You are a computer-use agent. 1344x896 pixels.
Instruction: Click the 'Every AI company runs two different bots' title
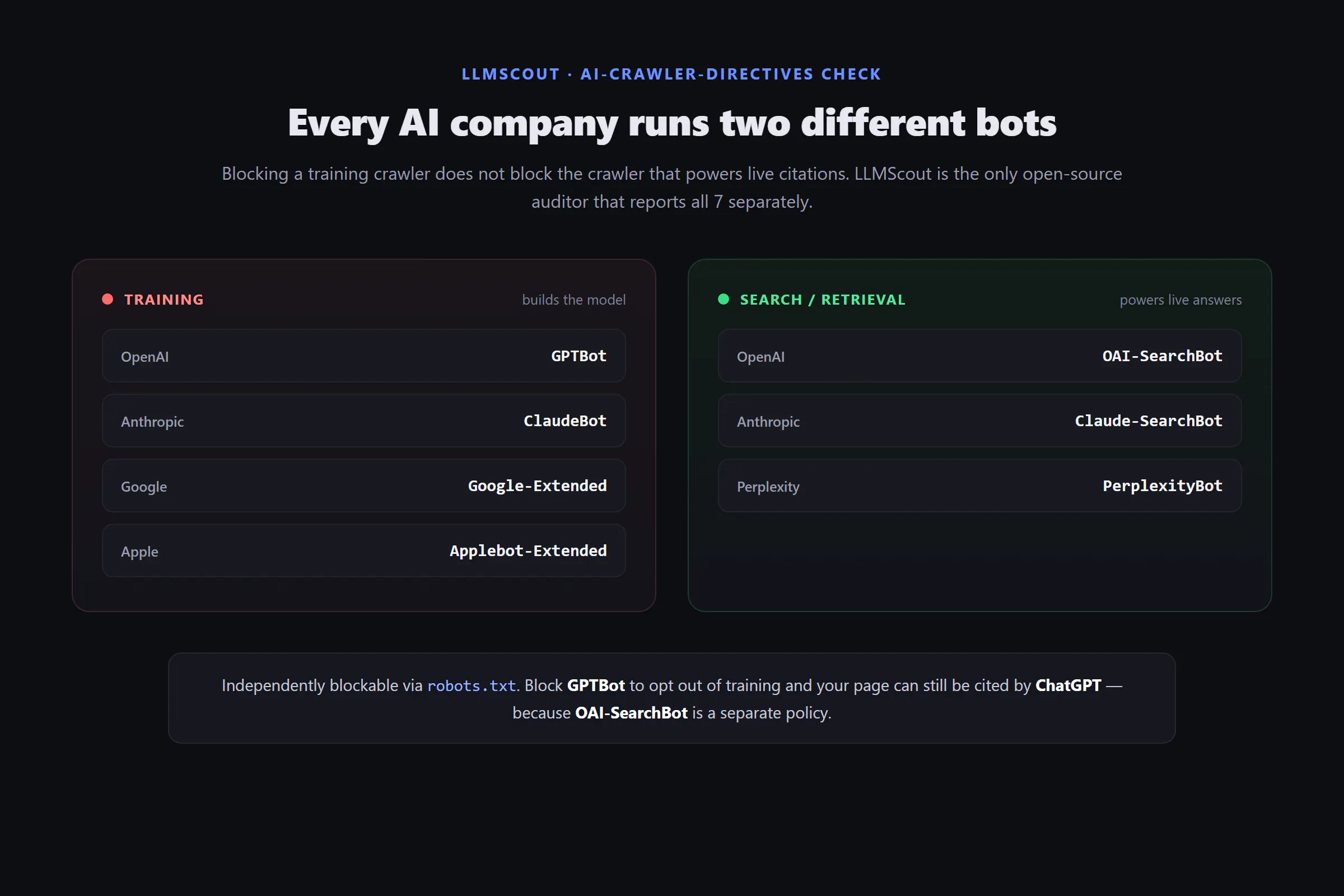(672, 123)
